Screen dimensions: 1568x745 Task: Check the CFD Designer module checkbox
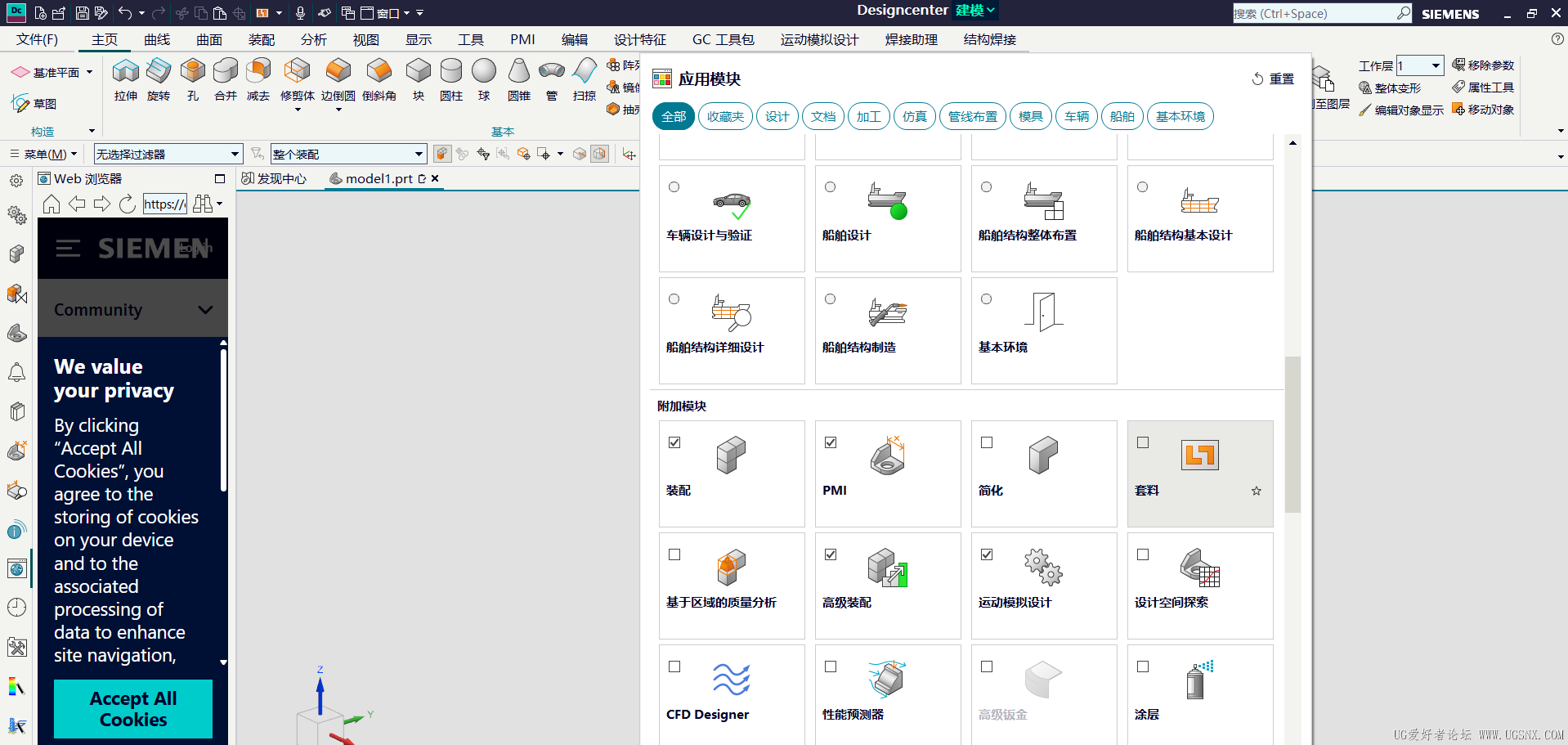point(674,666)
